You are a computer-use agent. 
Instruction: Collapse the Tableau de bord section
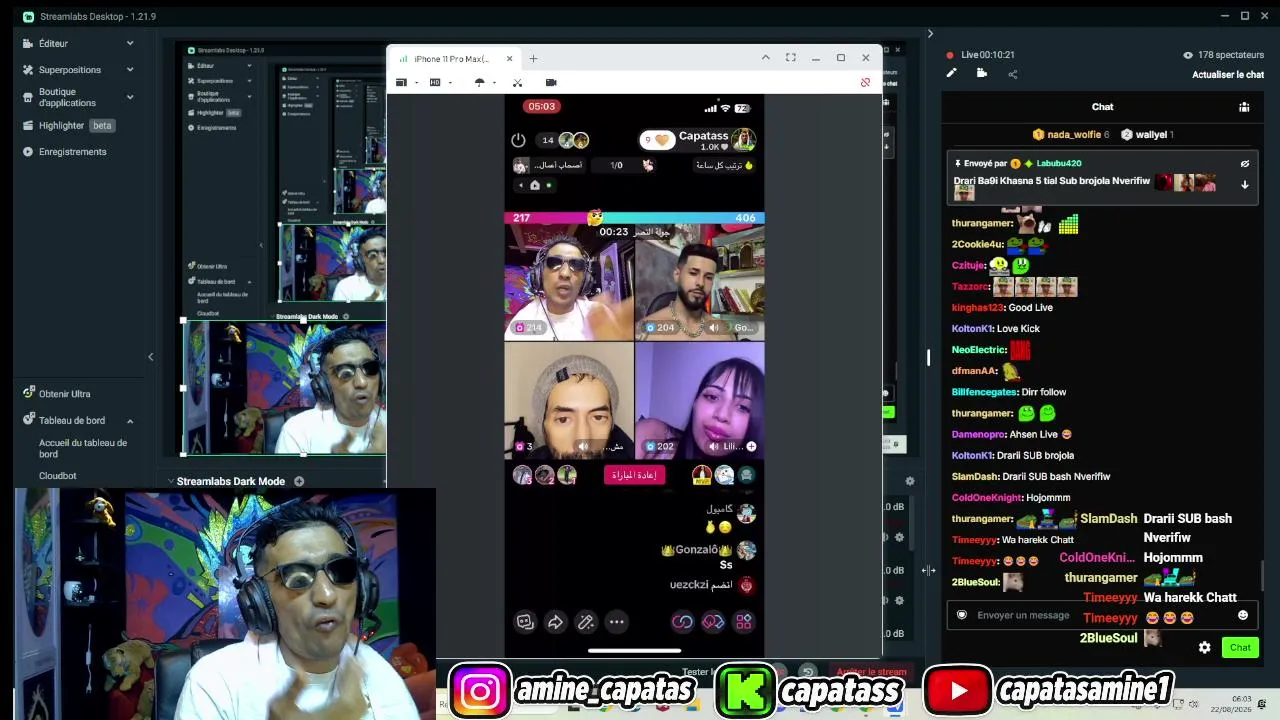(x=130, y=421)
